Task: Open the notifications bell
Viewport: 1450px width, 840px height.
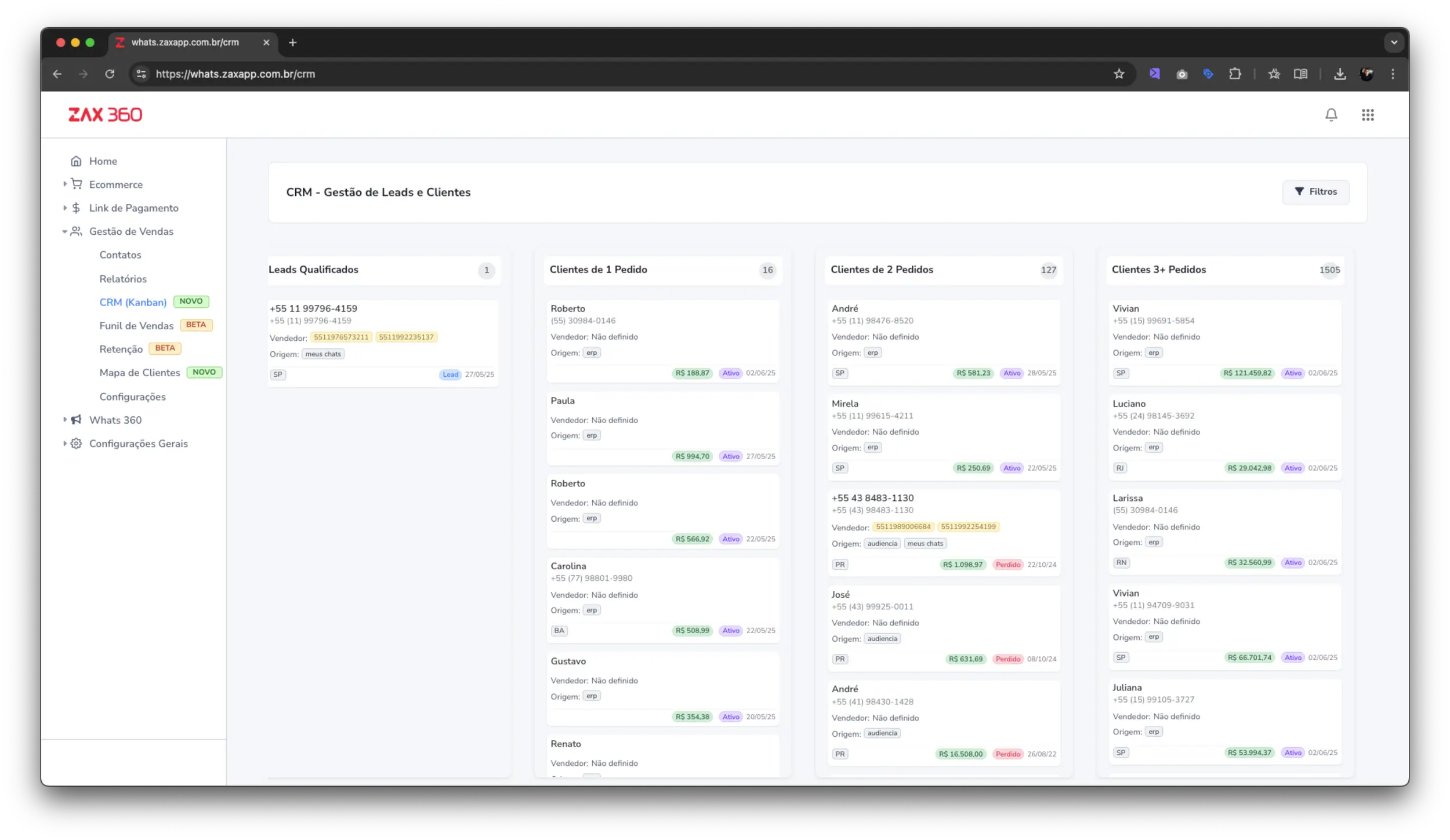Action: click(1331, 115)
